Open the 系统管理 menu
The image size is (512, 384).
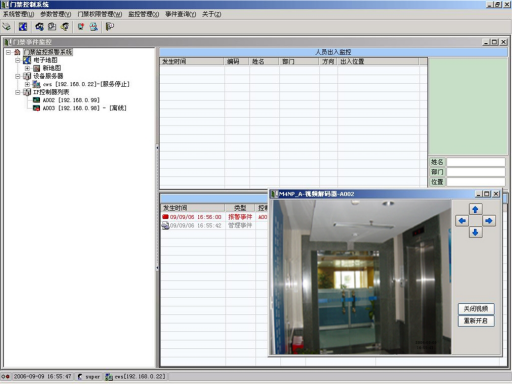[18, 14]
